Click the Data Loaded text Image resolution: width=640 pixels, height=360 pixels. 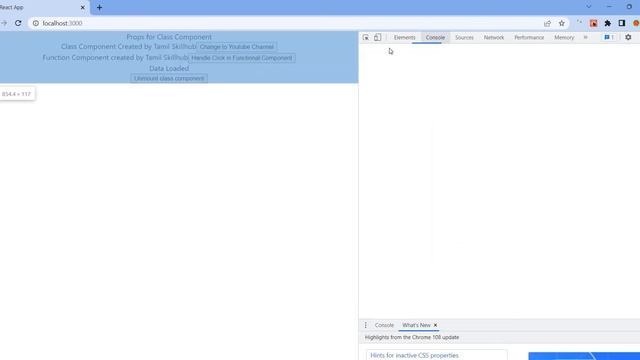click(169, 68)
